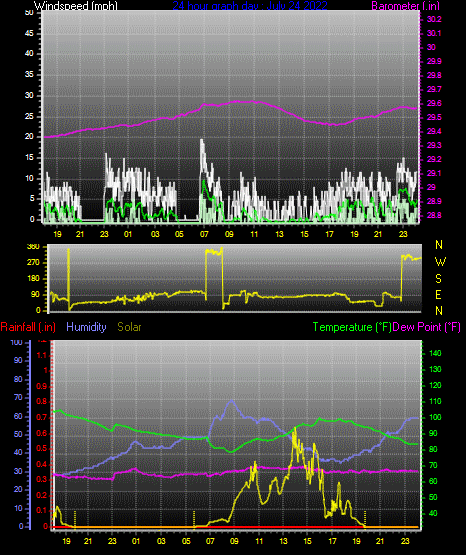Click the "0.2" rainfall axis value

click(42, 495)
